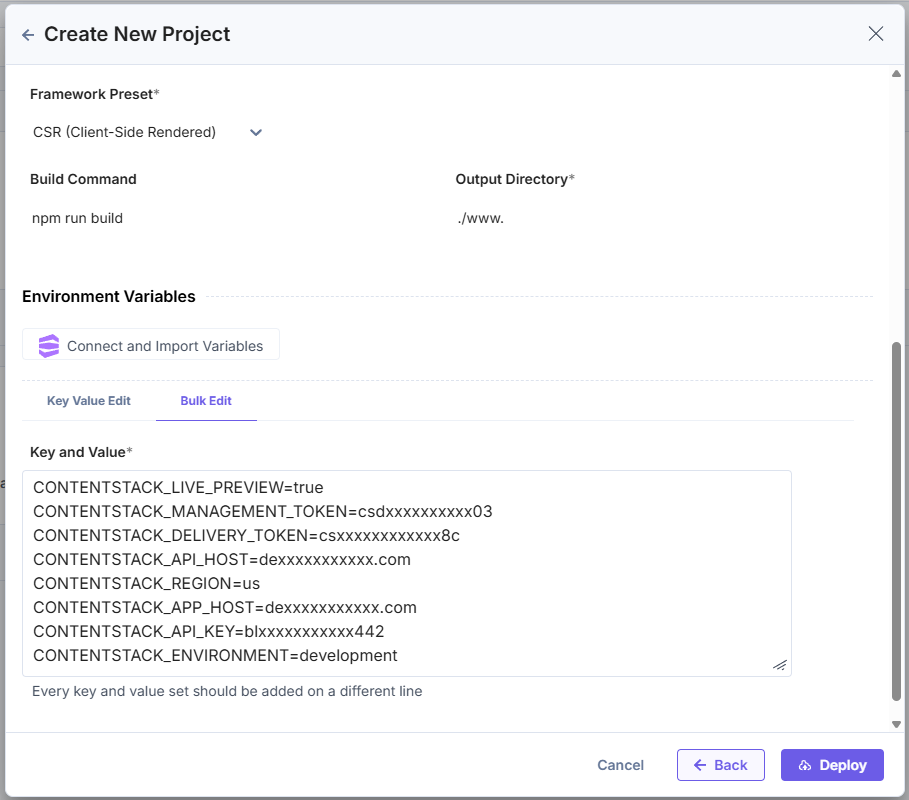Click the dialog's vertical scrollbar thumb
This screenshot has height=800, width=909.
pyautogui.click(x=896, y=520)
